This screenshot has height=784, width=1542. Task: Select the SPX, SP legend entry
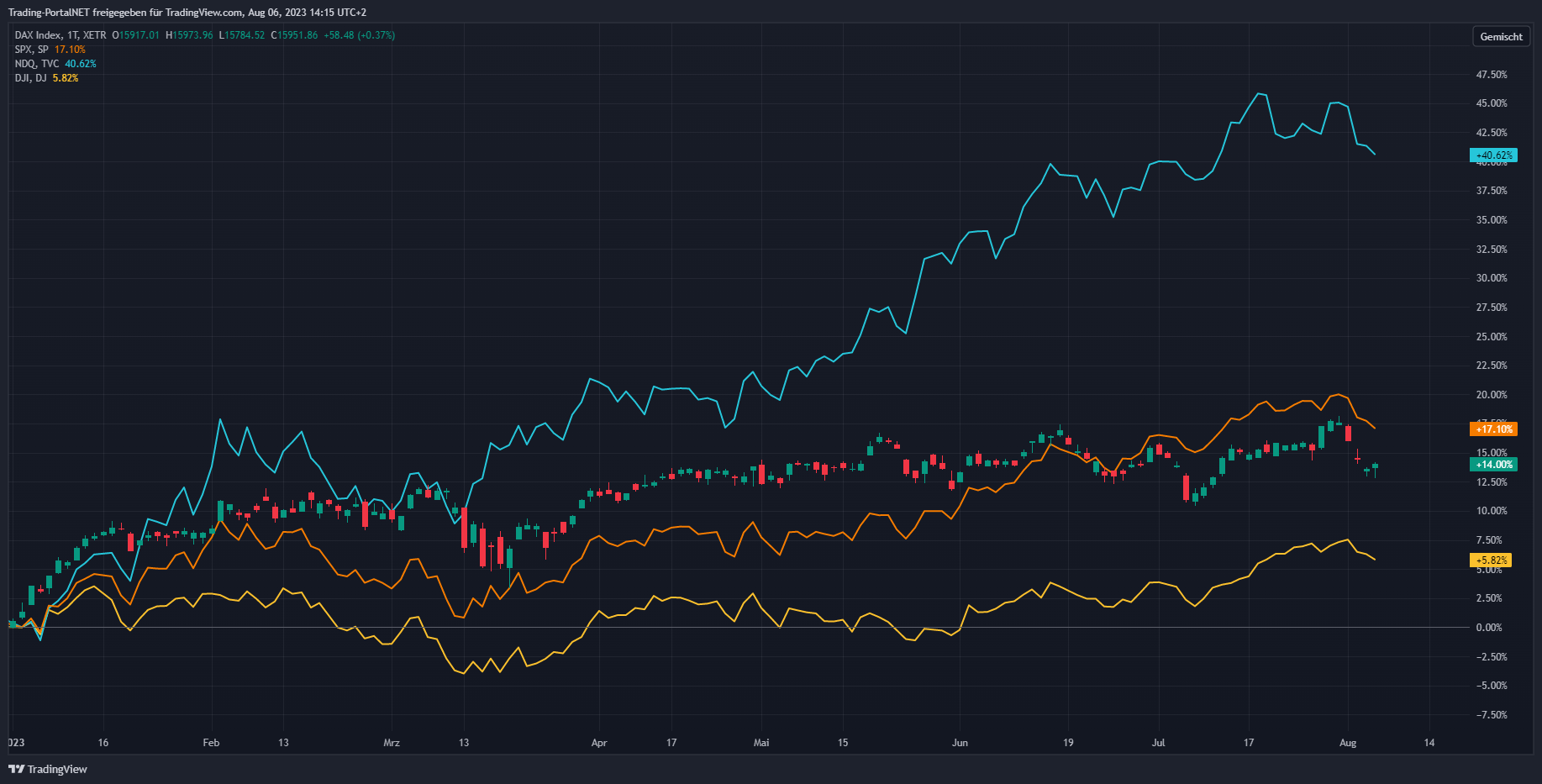(32, 50)
